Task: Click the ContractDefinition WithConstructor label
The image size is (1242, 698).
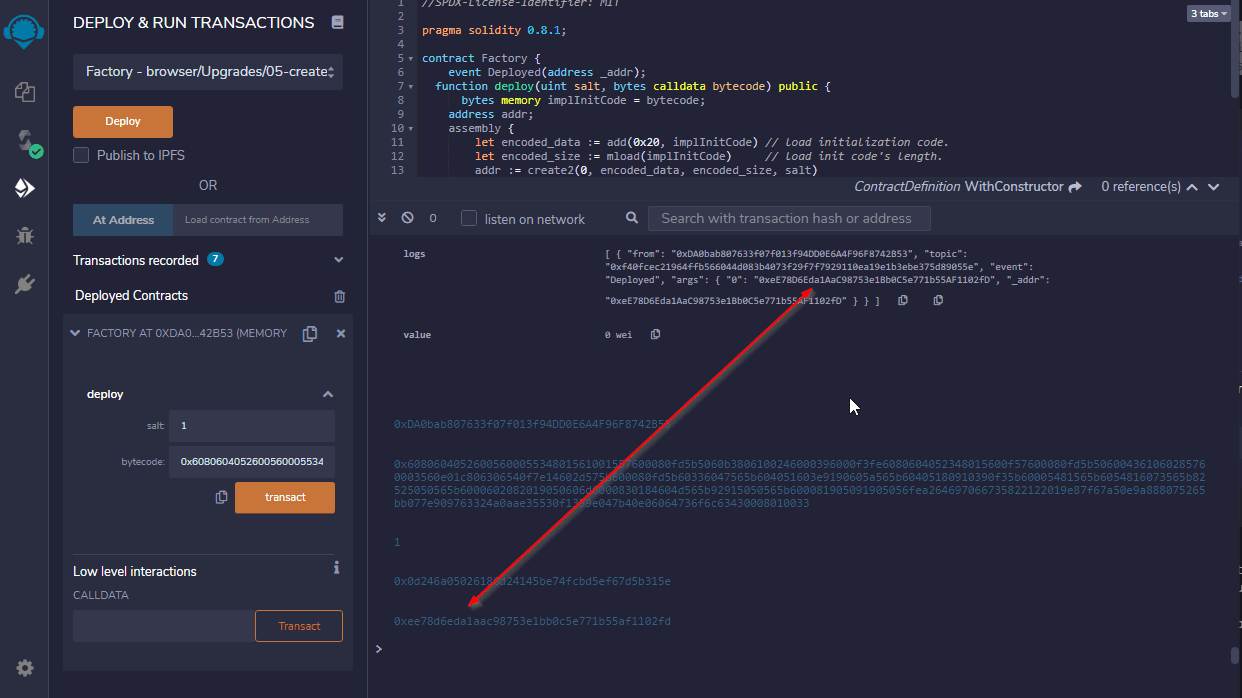Action: click(957, 187)
